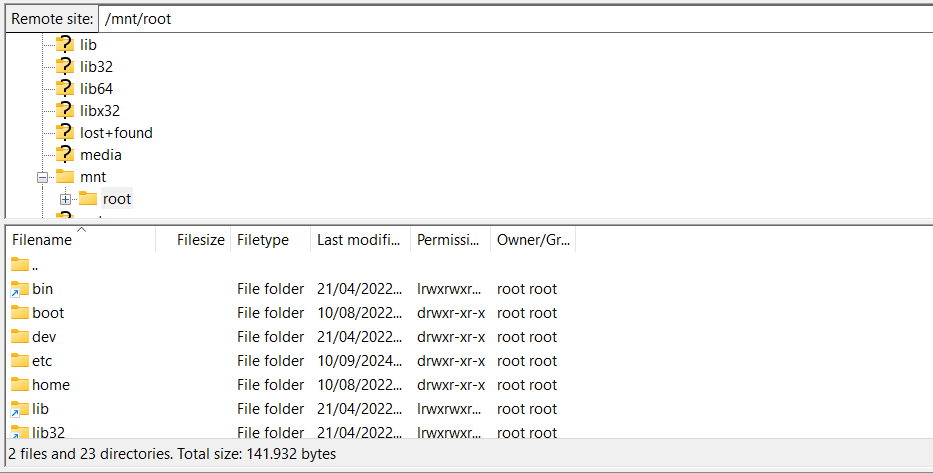Click the media folder question-mark icon
Viewport: 933px width, 473px height.
click(x=65, y=154)
